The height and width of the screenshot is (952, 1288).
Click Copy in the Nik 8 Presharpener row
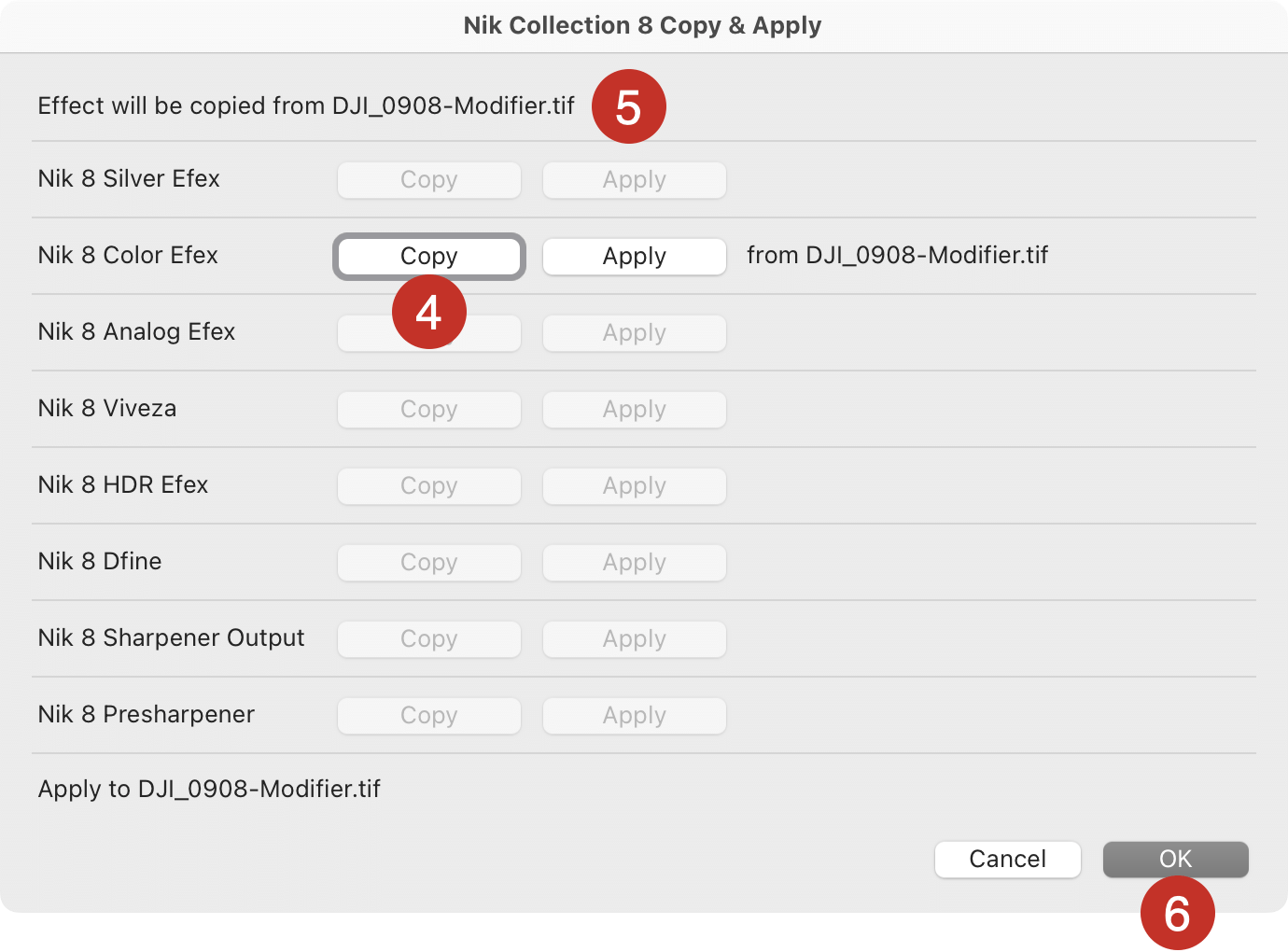[x=429, y=716]
